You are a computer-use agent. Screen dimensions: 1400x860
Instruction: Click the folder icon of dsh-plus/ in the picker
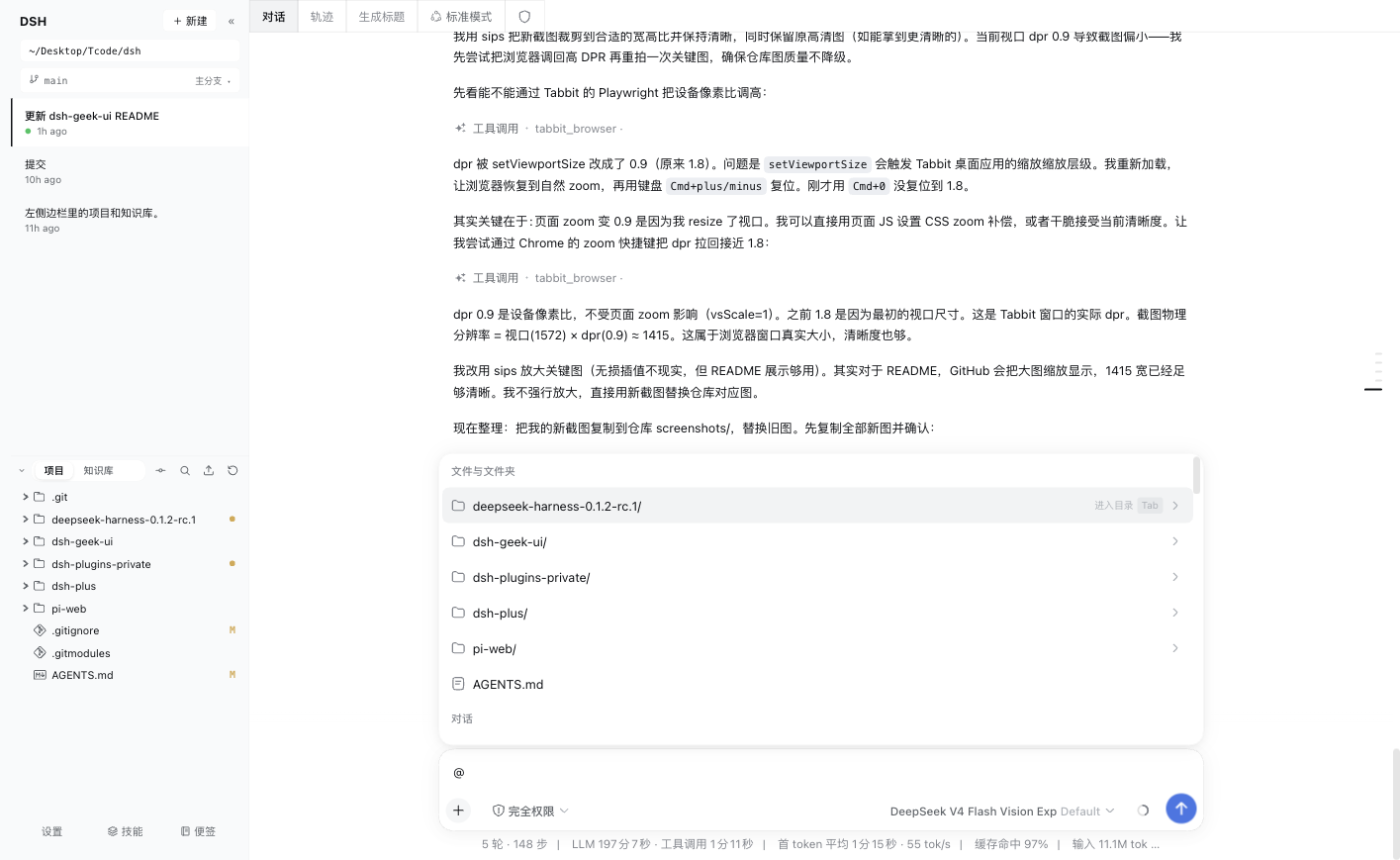(458, 613)
